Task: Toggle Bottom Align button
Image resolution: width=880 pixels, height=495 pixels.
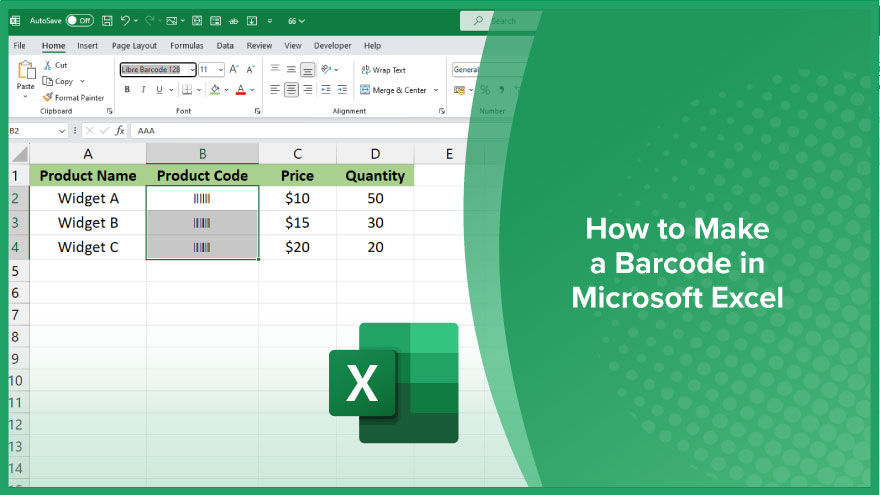Action: click(x=308, y=70)
